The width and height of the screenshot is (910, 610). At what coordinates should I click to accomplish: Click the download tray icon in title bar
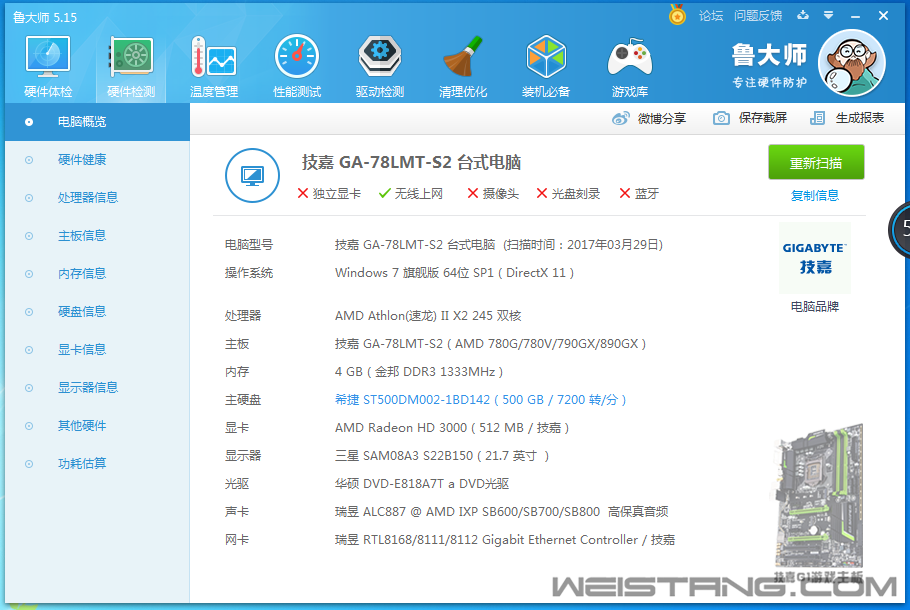(x=803, y=15)
